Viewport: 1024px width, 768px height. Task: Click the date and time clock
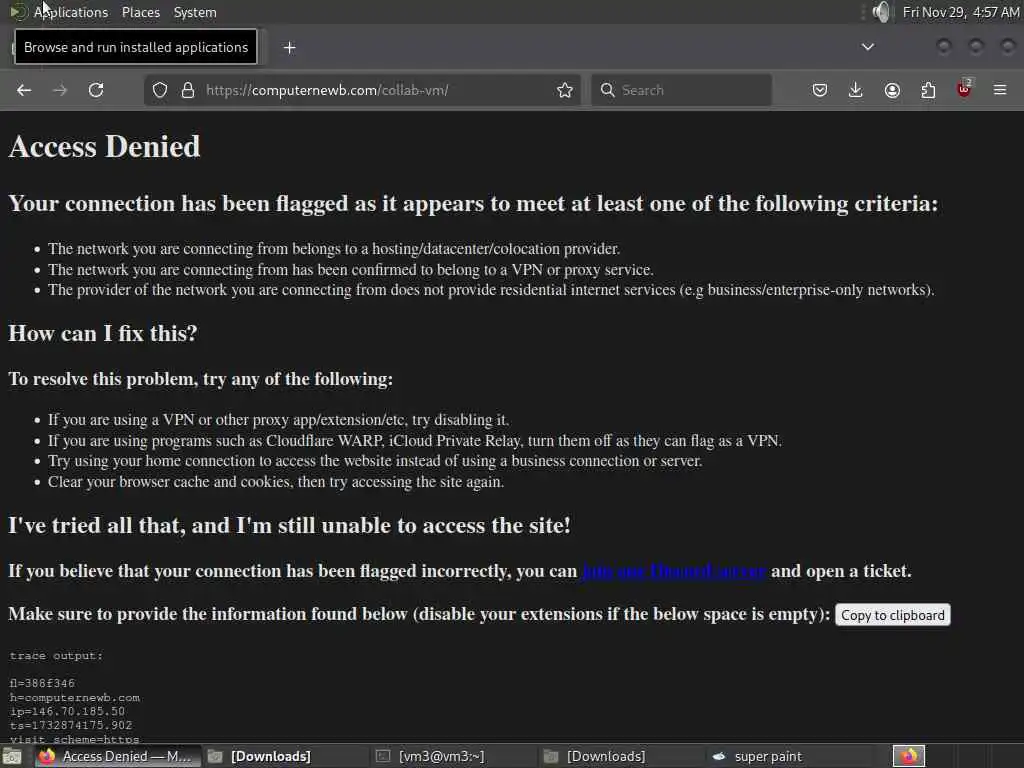click(x=961, y=12)
